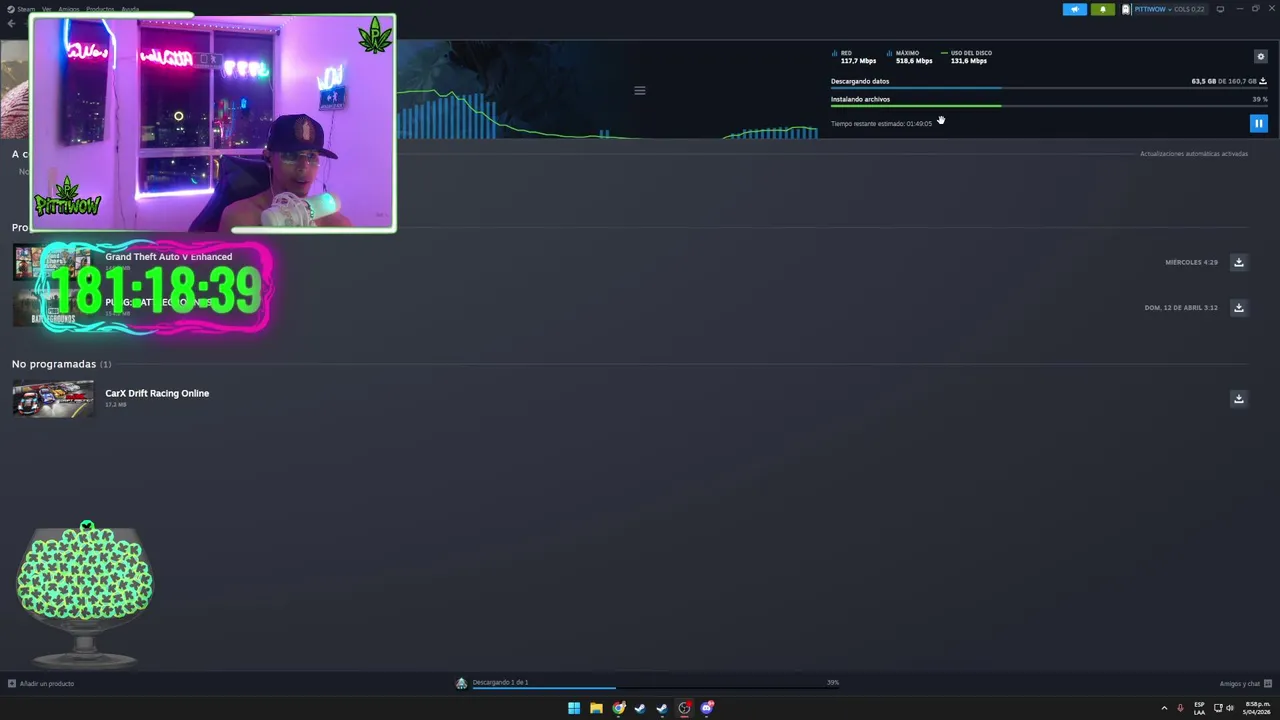This screenshot has width=1280, height=720.
Task: Click the PITTIWOW profile avatar
Action: pyautogui.click(x=1126, y=9)
